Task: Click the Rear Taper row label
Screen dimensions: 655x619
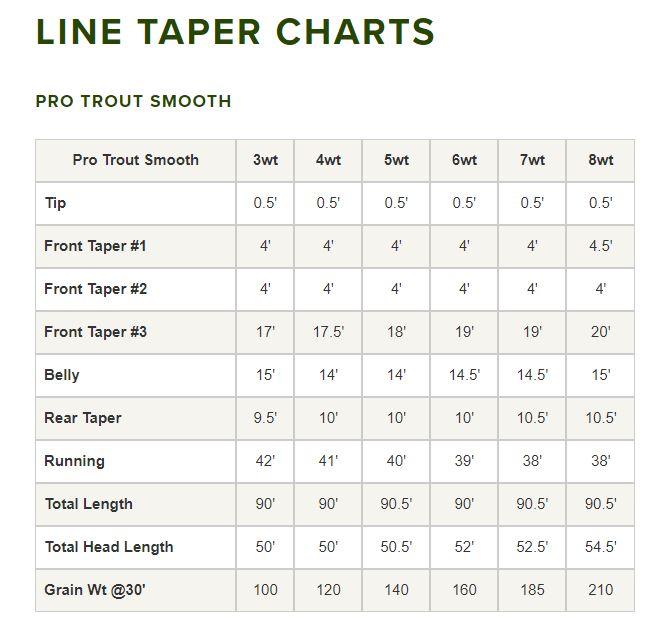Action: 83,418
